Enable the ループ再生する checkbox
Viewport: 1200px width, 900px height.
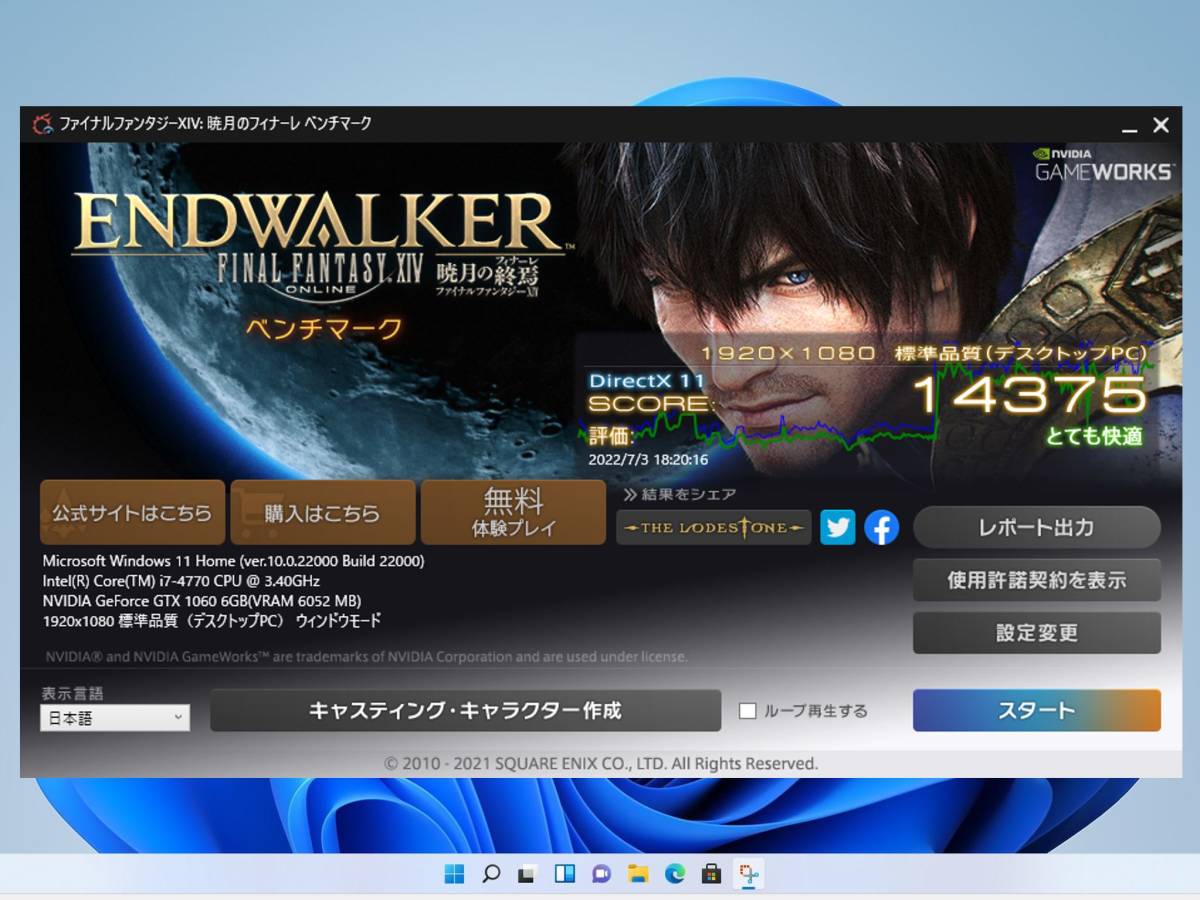[747, 711]
